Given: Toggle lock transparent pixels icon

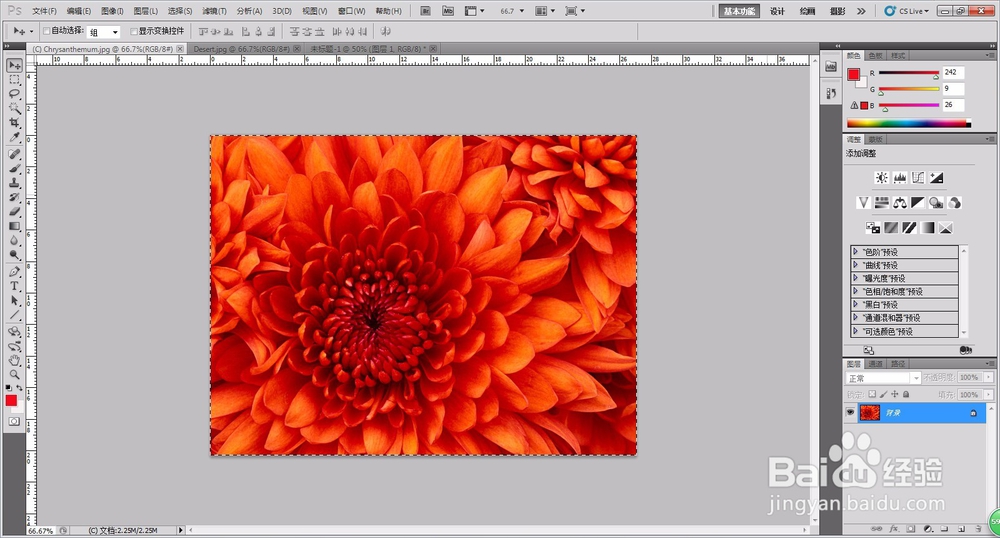Looking at the screenshot, I should [x=872, y=395].
